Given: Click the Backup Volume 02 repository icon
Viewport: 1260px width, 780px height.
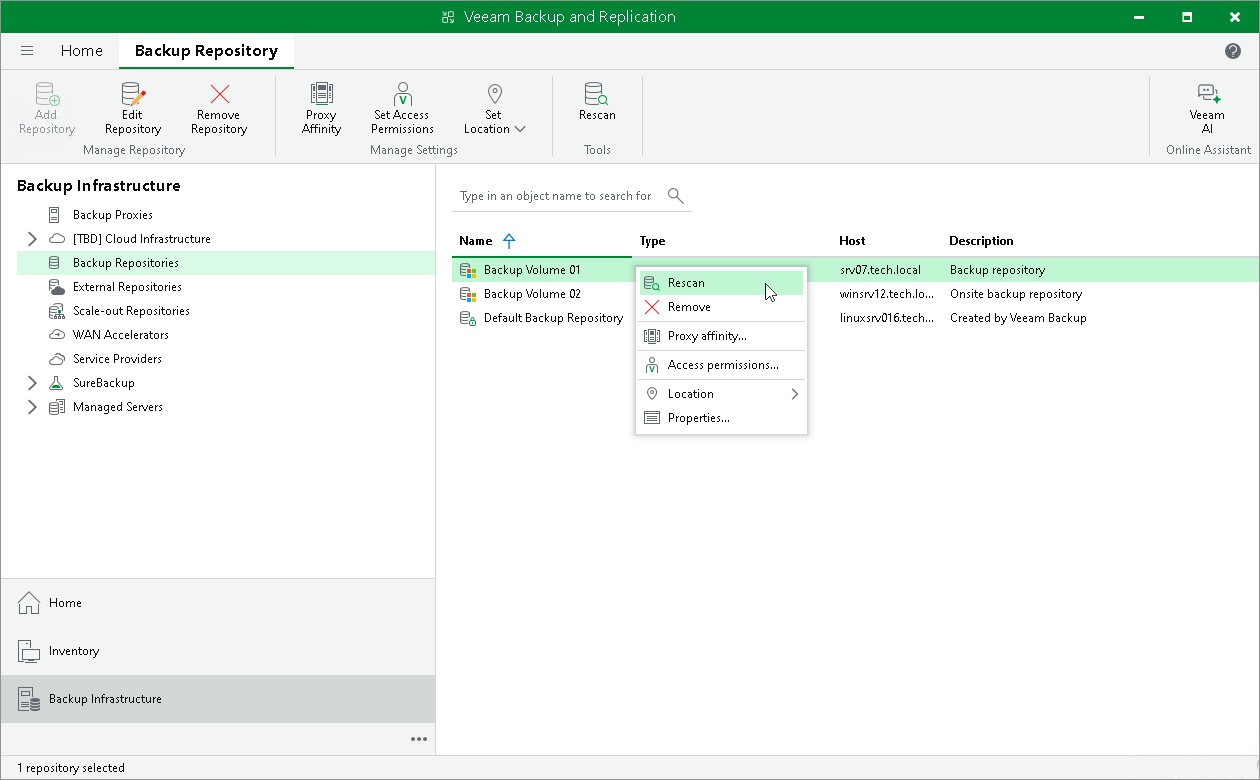Looking at the screenshot, I should [467, 294].
